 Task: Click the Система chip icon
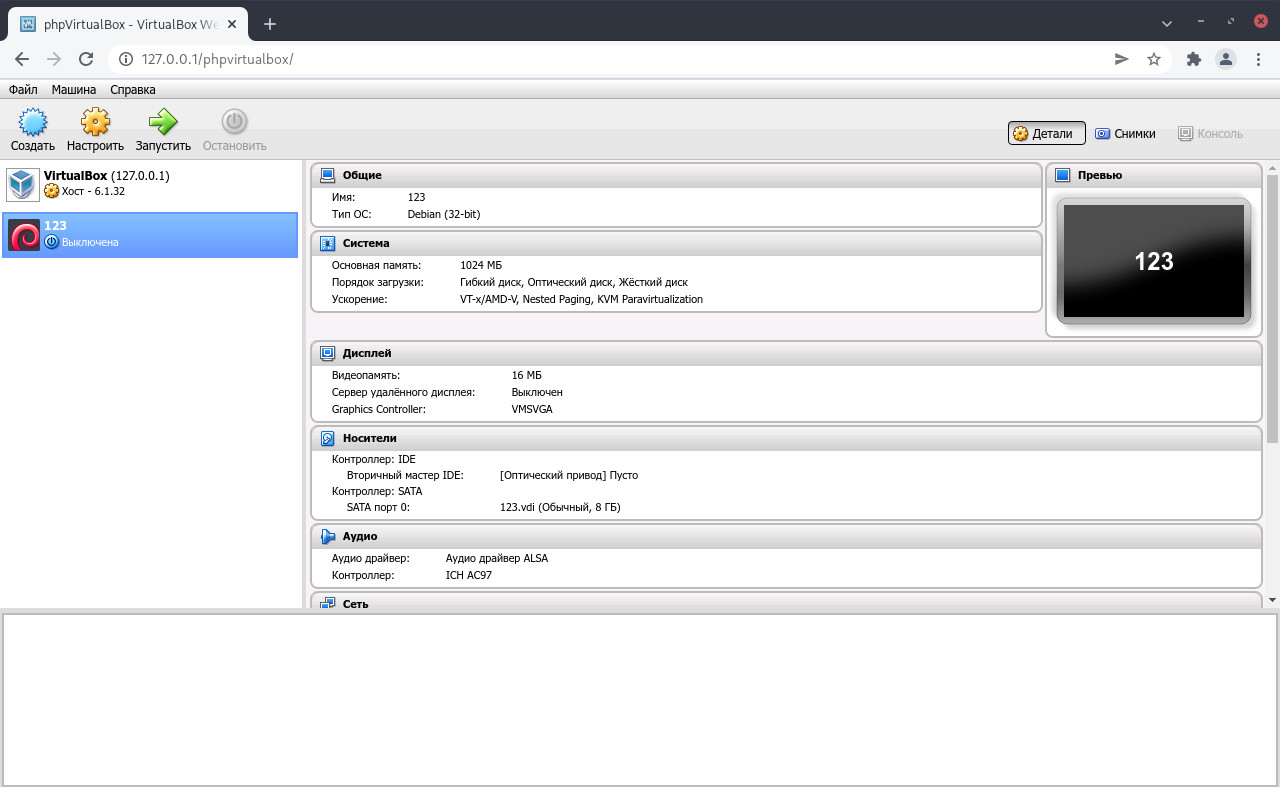pos(327,243)
